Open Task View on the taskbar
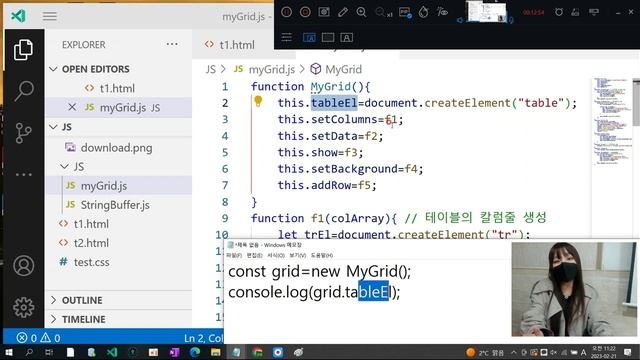 click(x=49, y=352)
